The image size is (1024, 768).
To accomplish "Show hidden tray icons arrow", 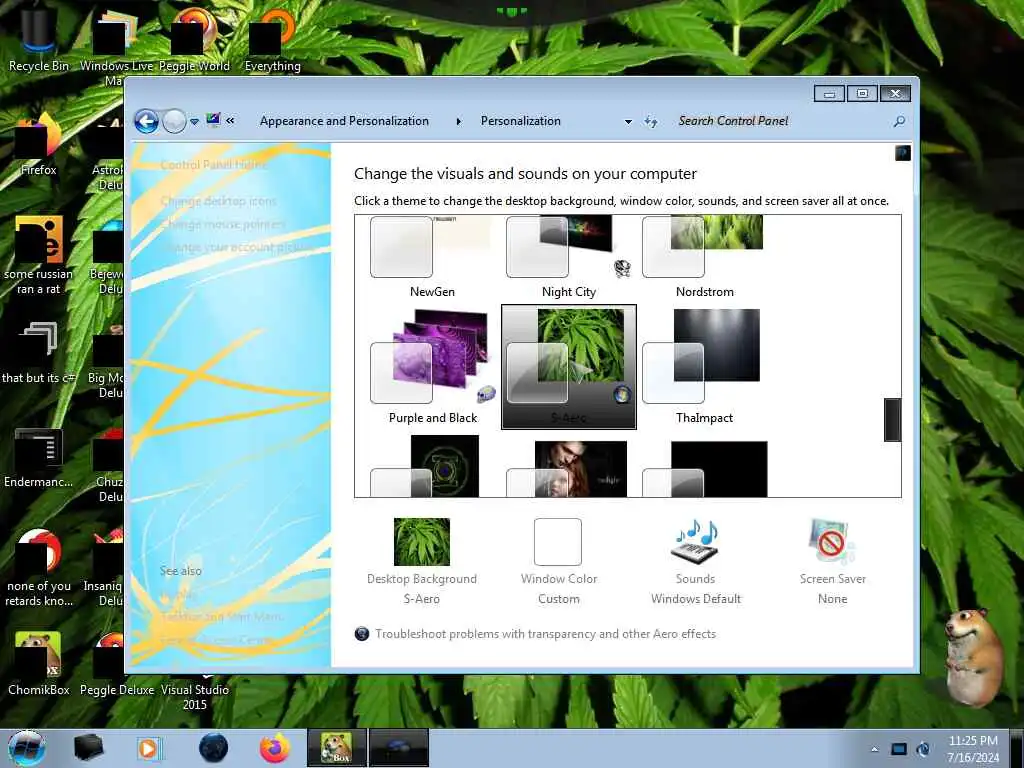I will point(874,749).
